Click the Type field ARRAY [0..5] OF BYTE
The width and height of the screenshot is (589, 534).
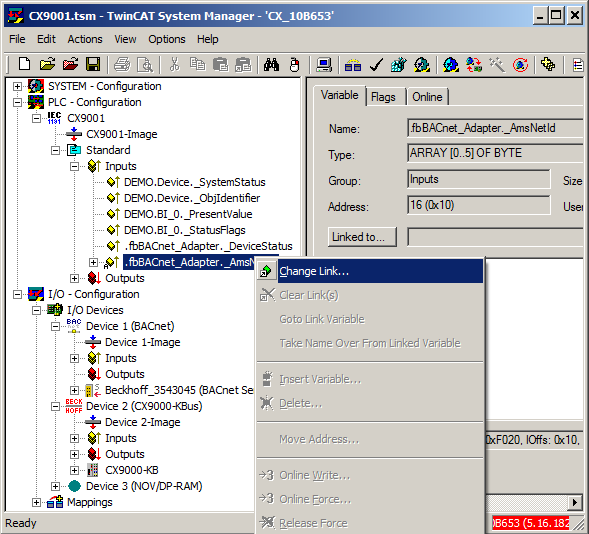coord(495,153)
